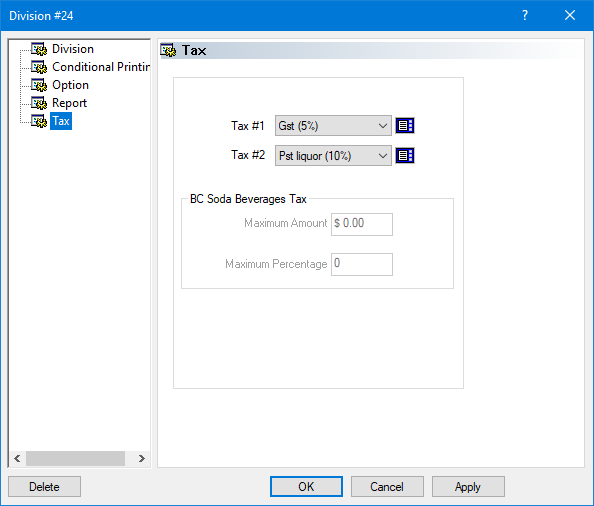
Task: Open the list editor beside Tax #1
Action: [405, 126]
